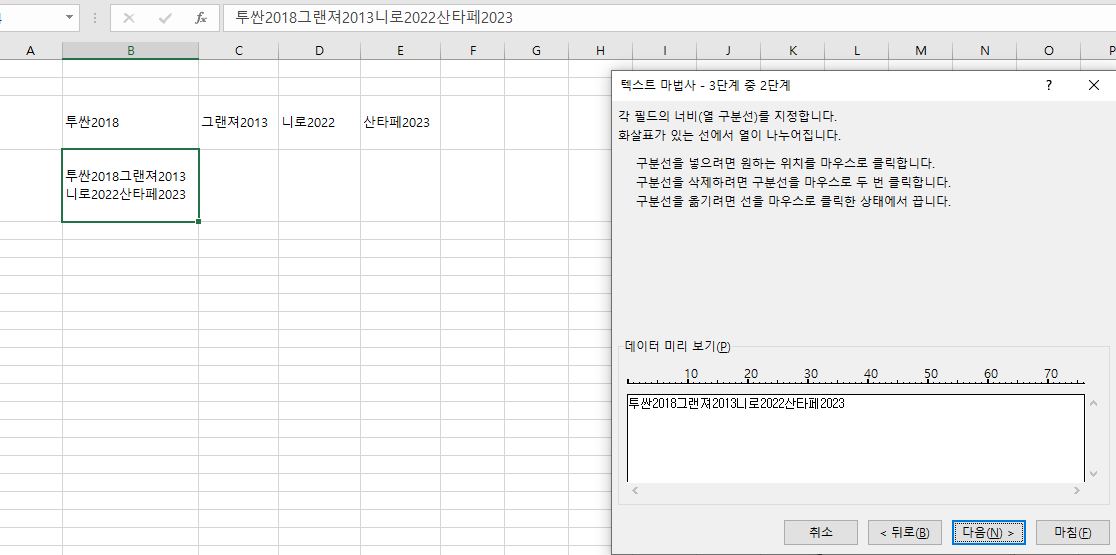Select column I header

click(x=664, y=51)
